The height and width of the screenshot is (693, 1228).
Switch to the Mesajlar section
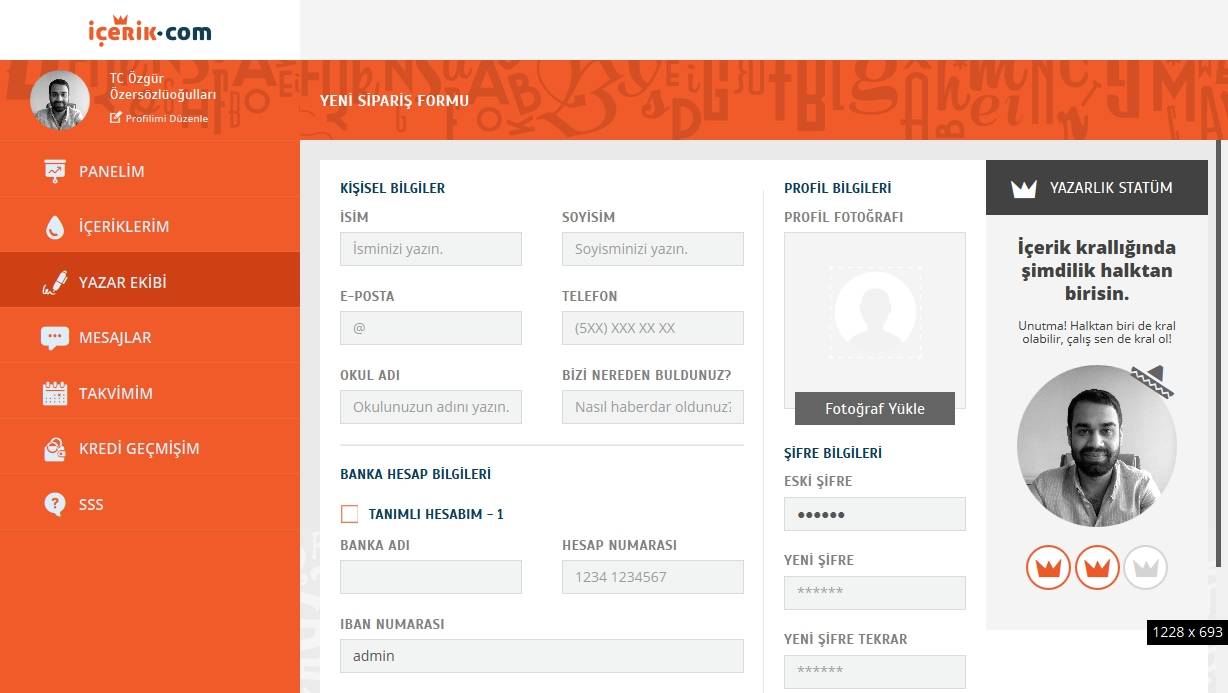116,336
